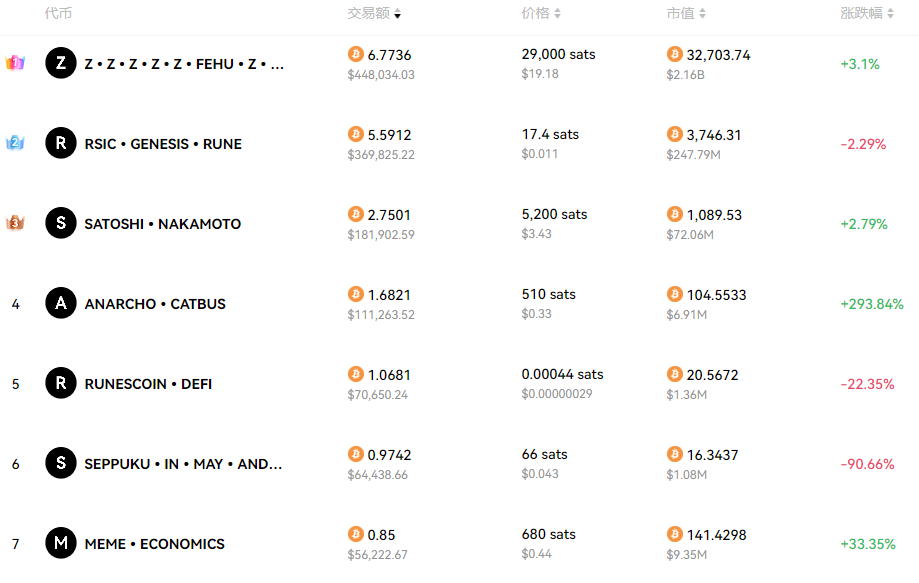919x583 pixels.
Task: Click the MEME ECONOMICS avatar icon
Action: [x=61, y=543]
